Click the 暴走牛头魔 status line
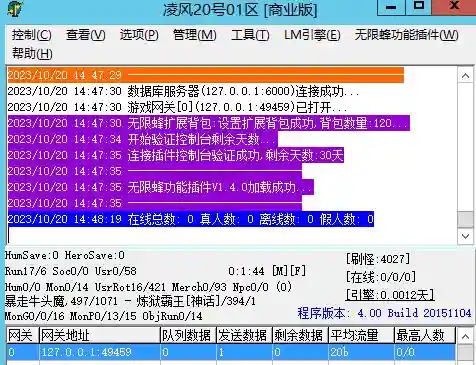 [x=130, y=301]
